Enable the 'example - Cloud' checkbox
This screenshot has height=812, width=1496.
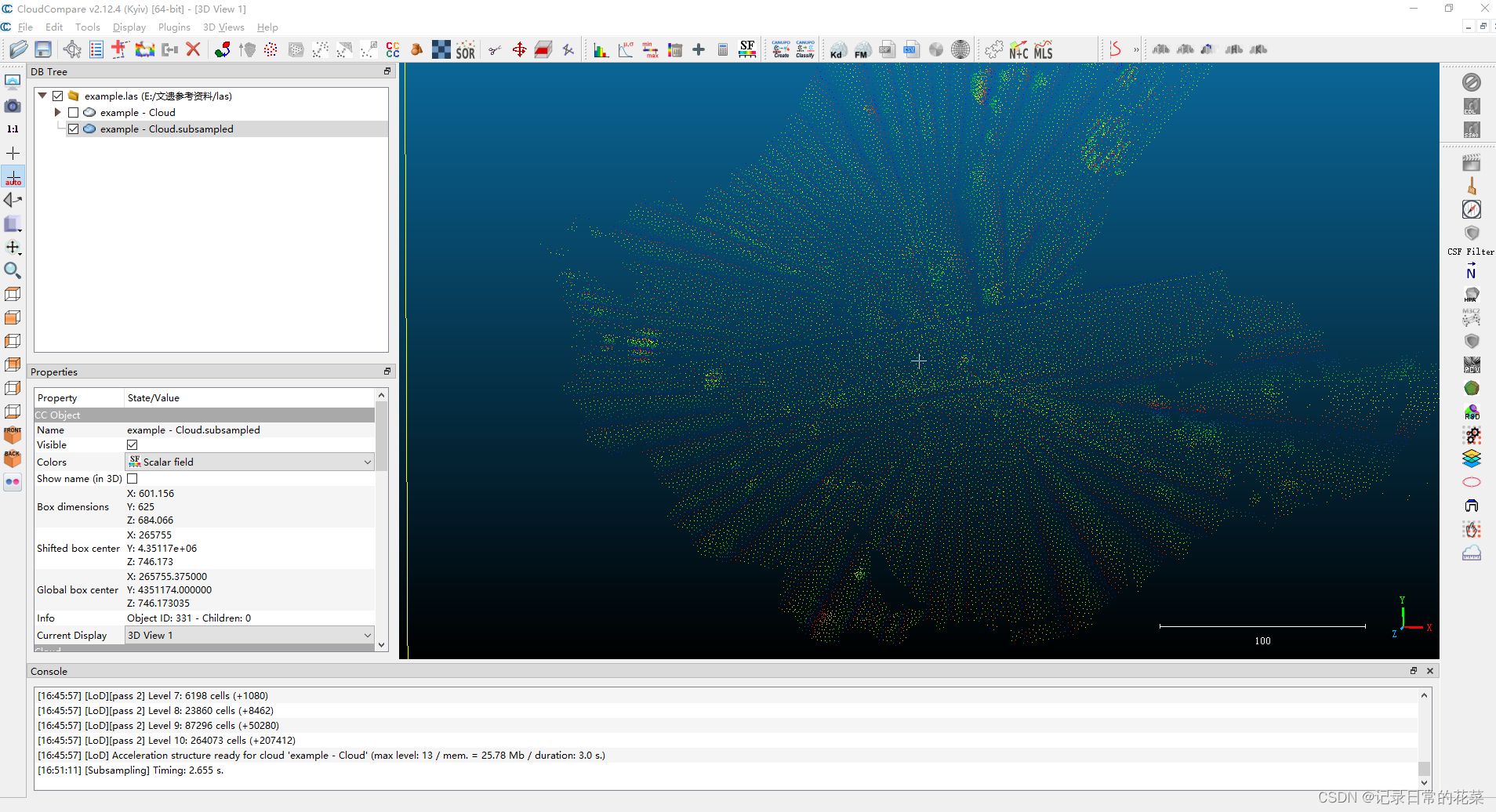(x=74, y=112)
